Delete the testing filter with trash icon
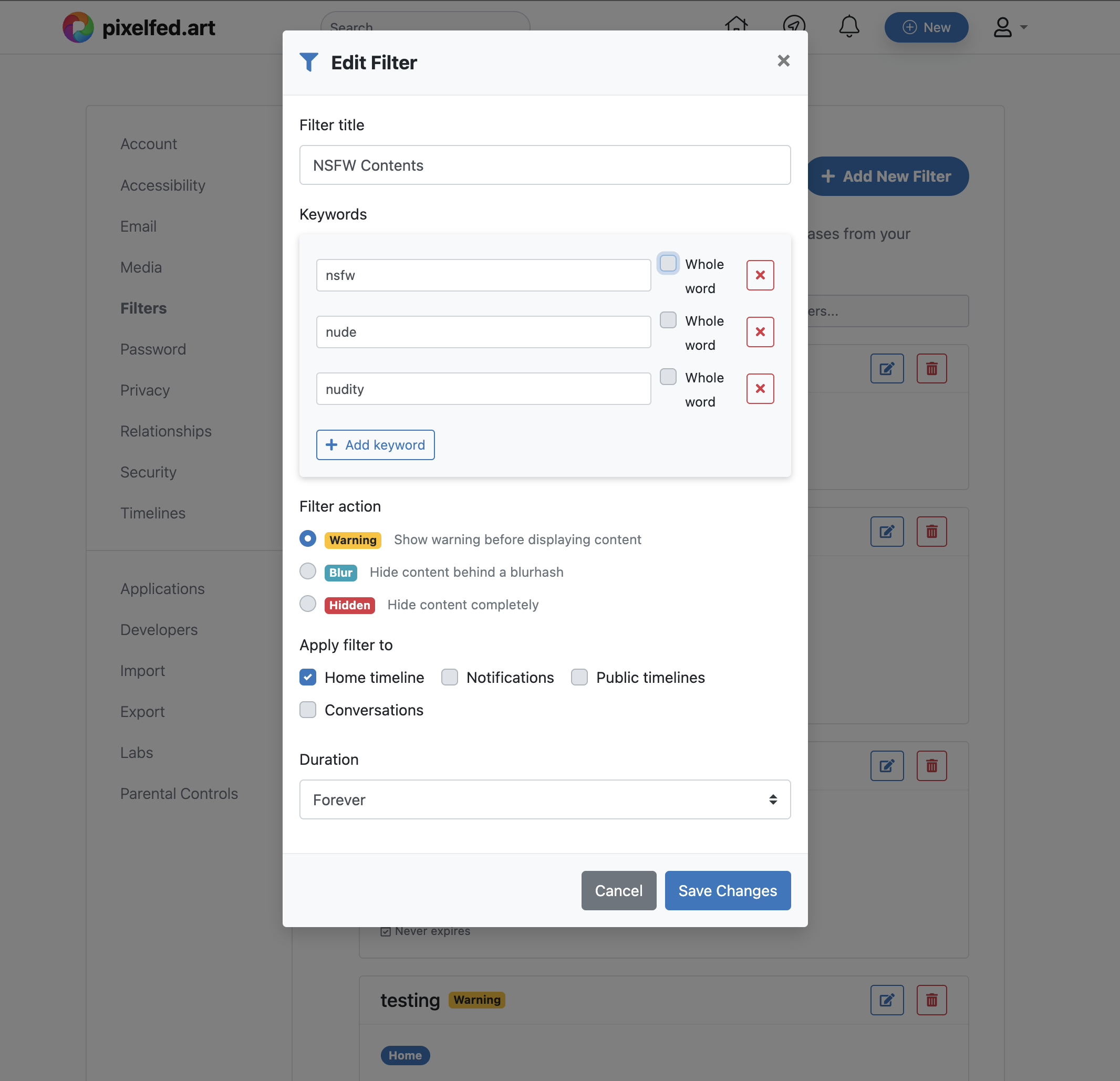The height and width of the screenshot is (1081, 1120). (931, 1000)
